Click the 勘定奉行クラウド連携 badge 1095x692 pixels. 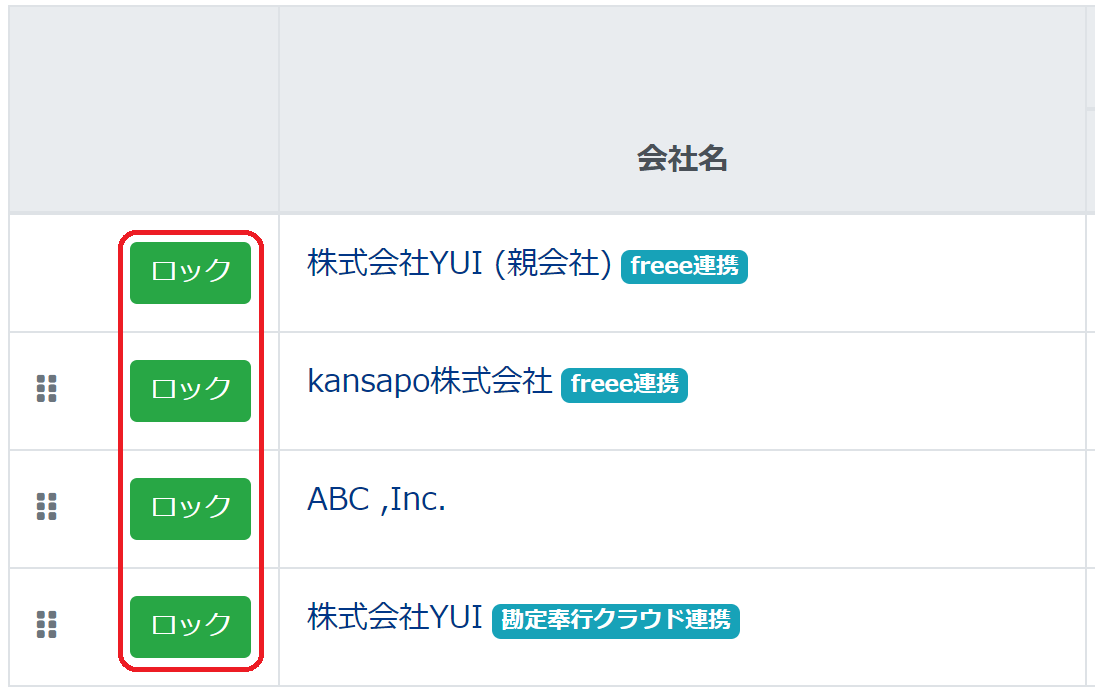click(615, 620)
